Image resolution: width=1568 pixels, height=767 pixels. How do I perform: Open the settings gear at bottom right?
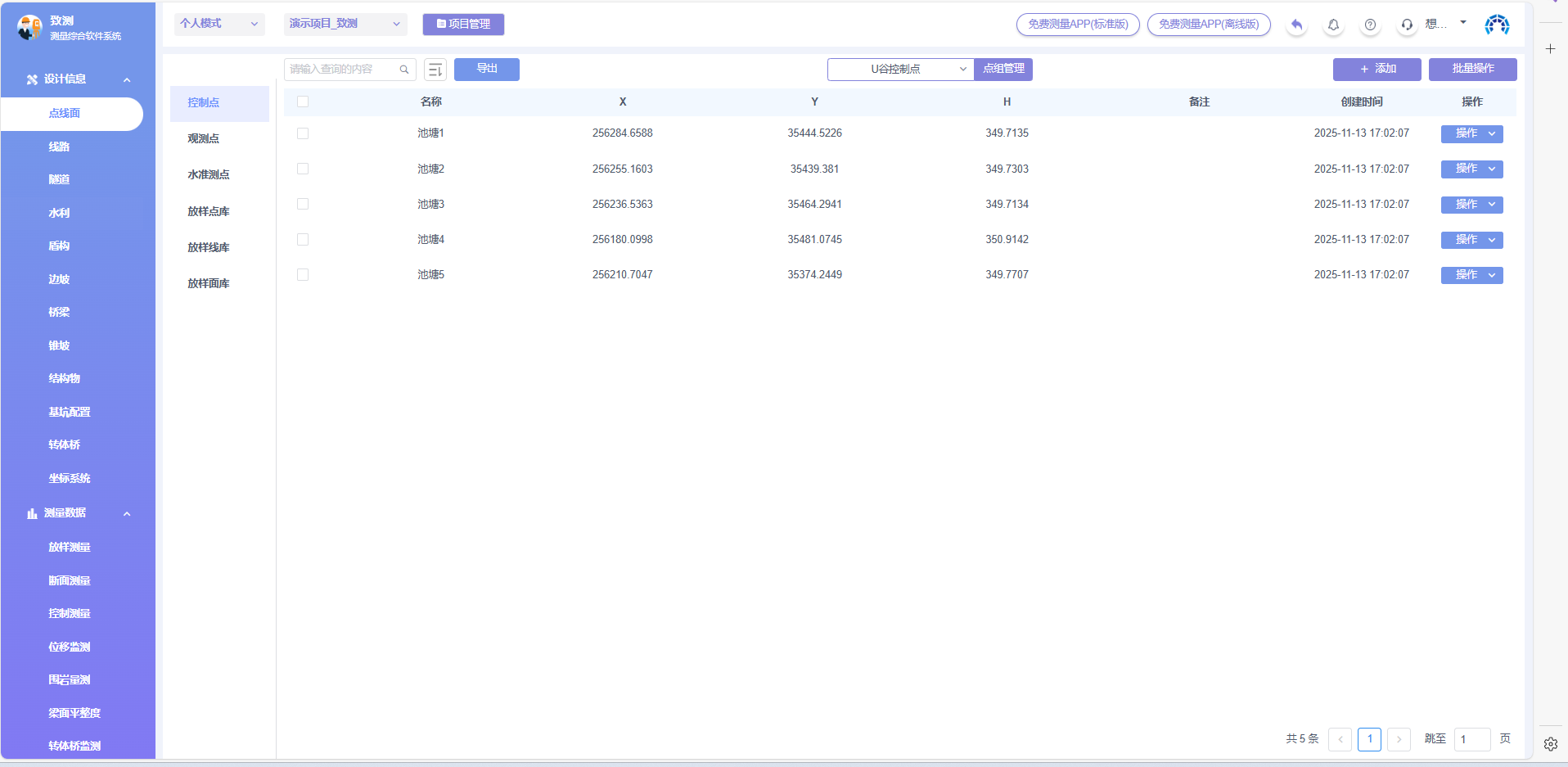(1550, 744)
